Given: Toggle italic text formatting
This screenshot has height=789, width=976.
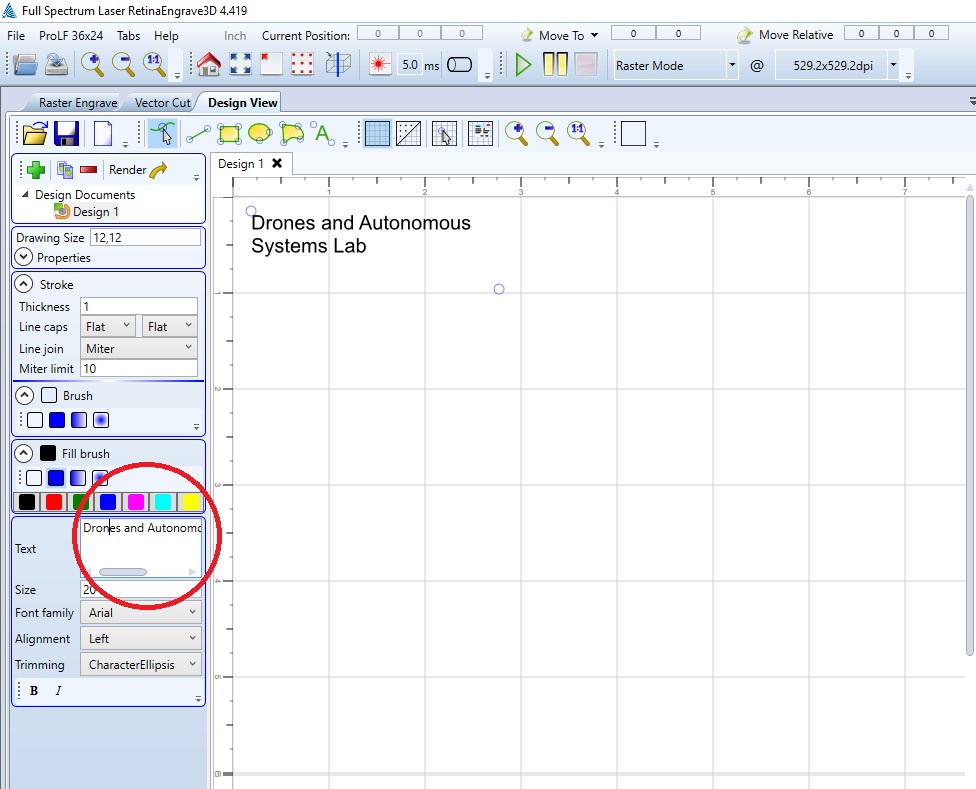Looking at the screenshot, I should [x=59, y=691].
